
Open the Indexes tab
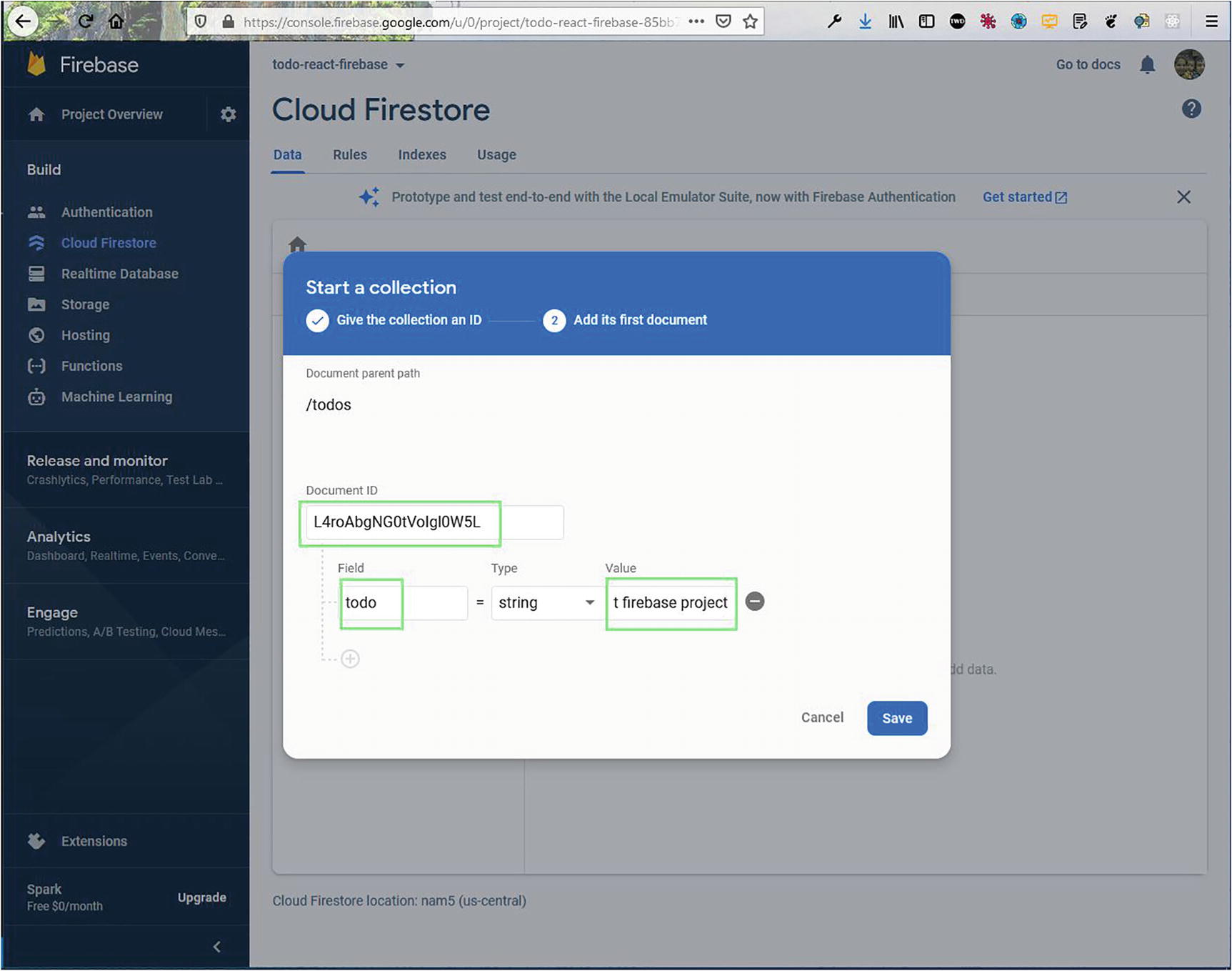[421, 155]
